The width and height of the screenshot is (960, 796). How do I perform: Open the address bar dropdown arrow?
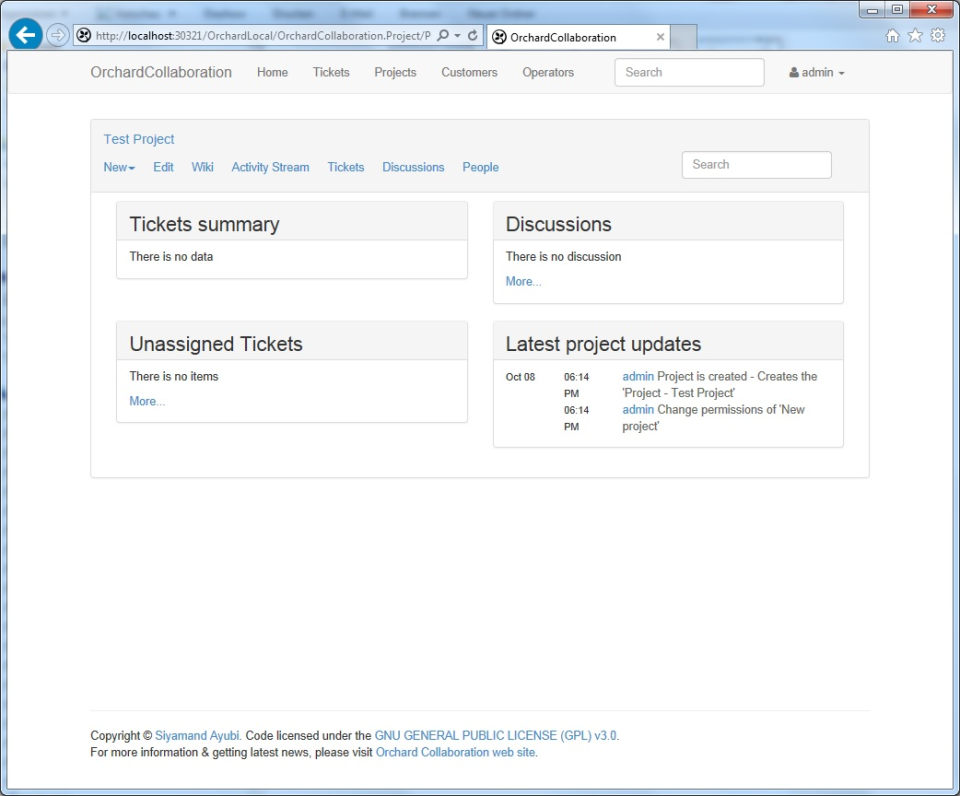click(x=457, y=36)
